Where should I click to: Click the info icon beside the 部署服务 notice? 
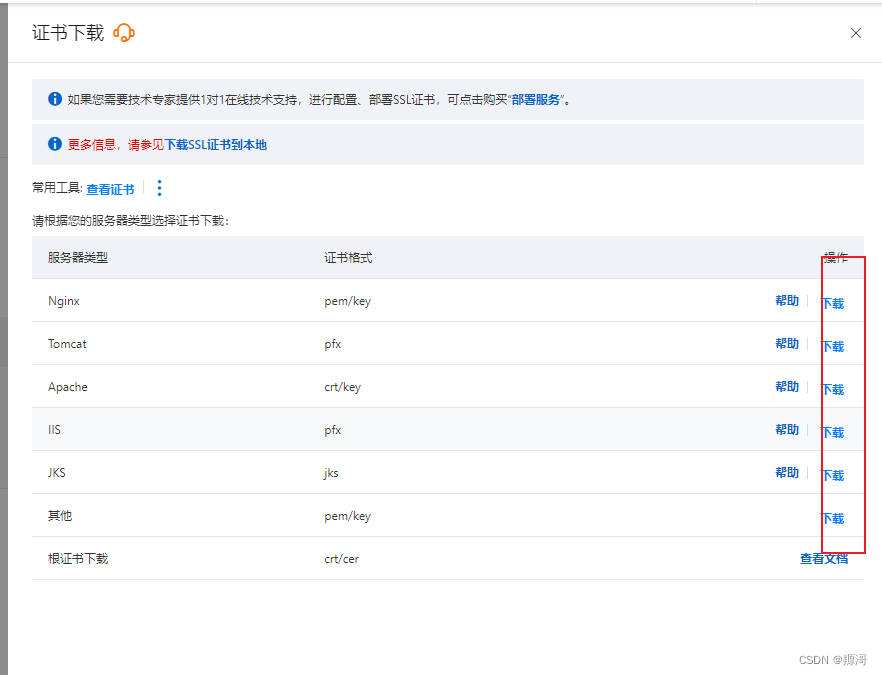coord(55,99)
